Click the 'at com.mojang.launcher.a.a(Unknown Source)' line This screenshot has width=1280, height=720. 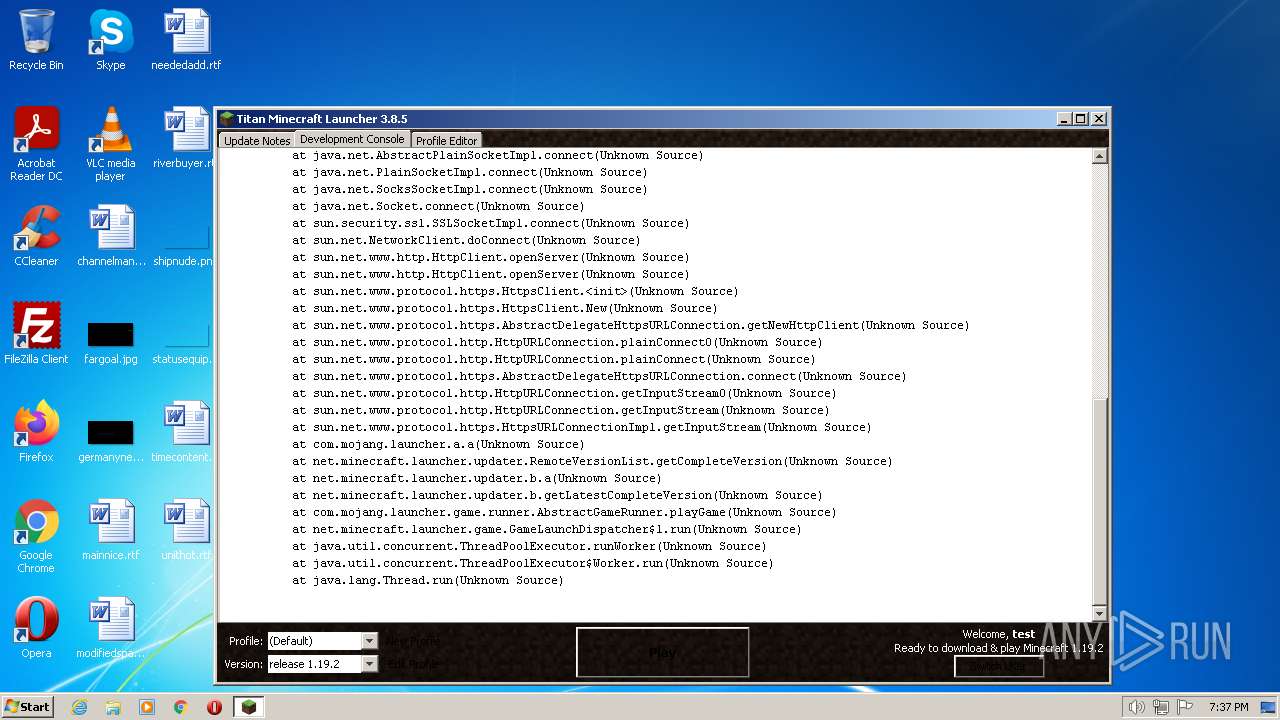pos(438,444)
